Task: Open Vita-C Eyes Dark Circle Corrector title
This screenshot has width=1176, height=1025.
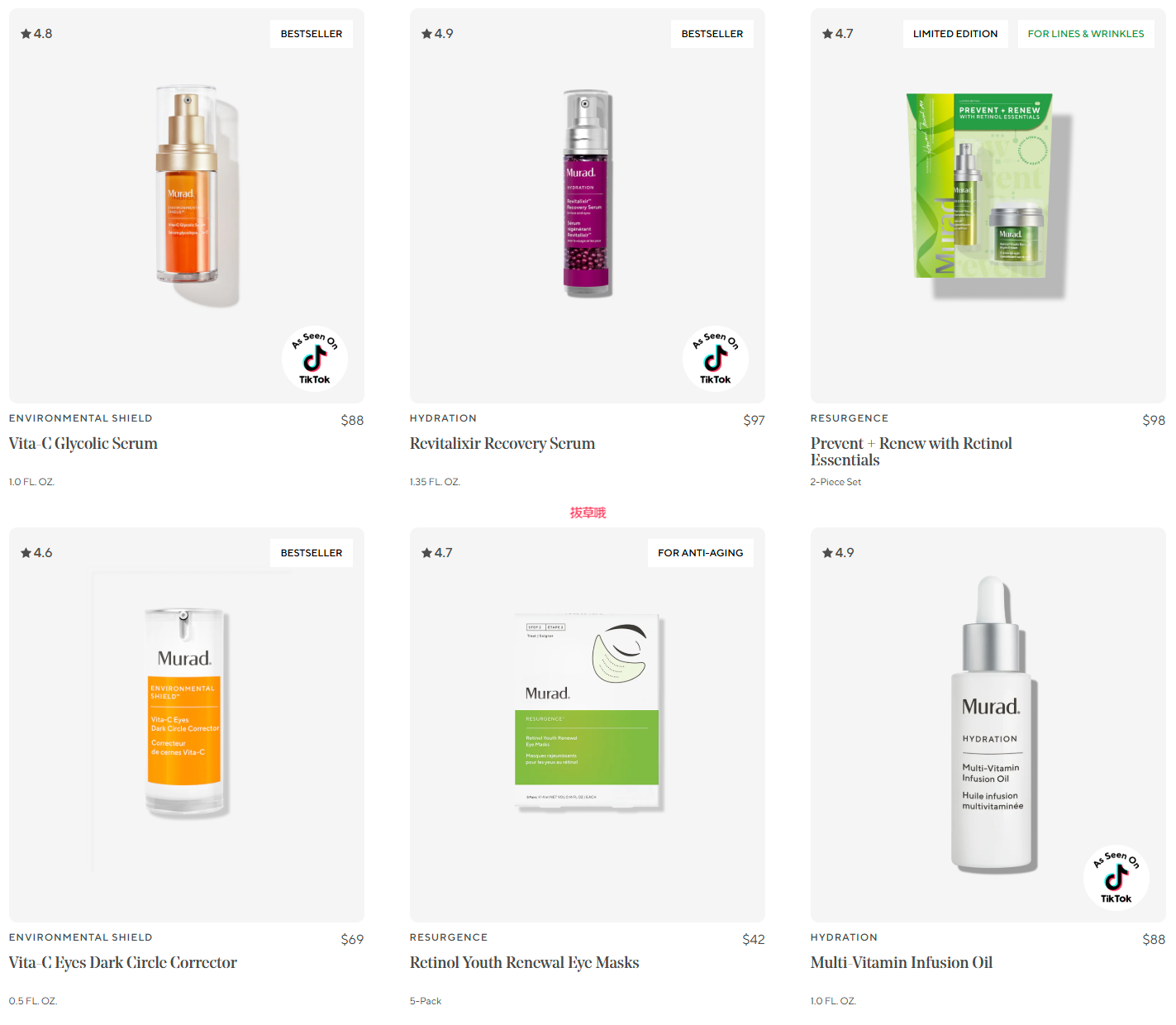Action: [123, 962]
